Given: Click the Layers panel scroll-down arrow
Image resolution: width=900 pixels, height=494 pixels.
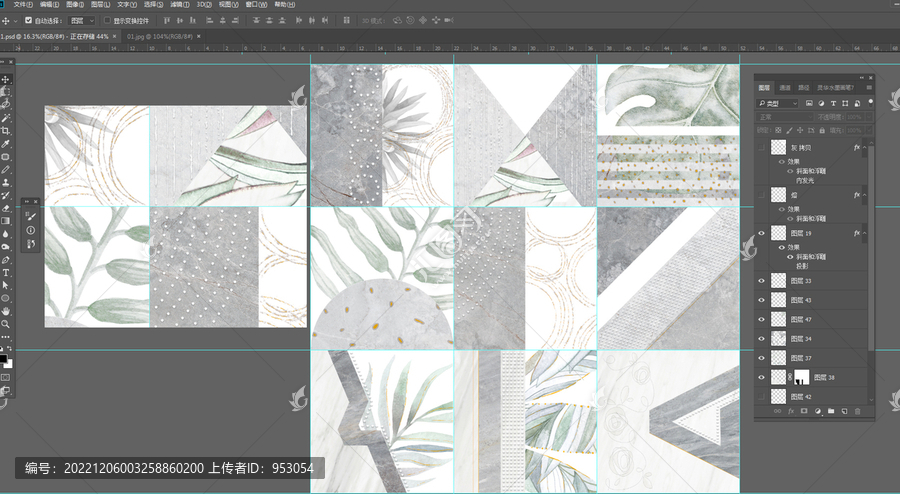Looking at the screenshot, I should (871, 400).
